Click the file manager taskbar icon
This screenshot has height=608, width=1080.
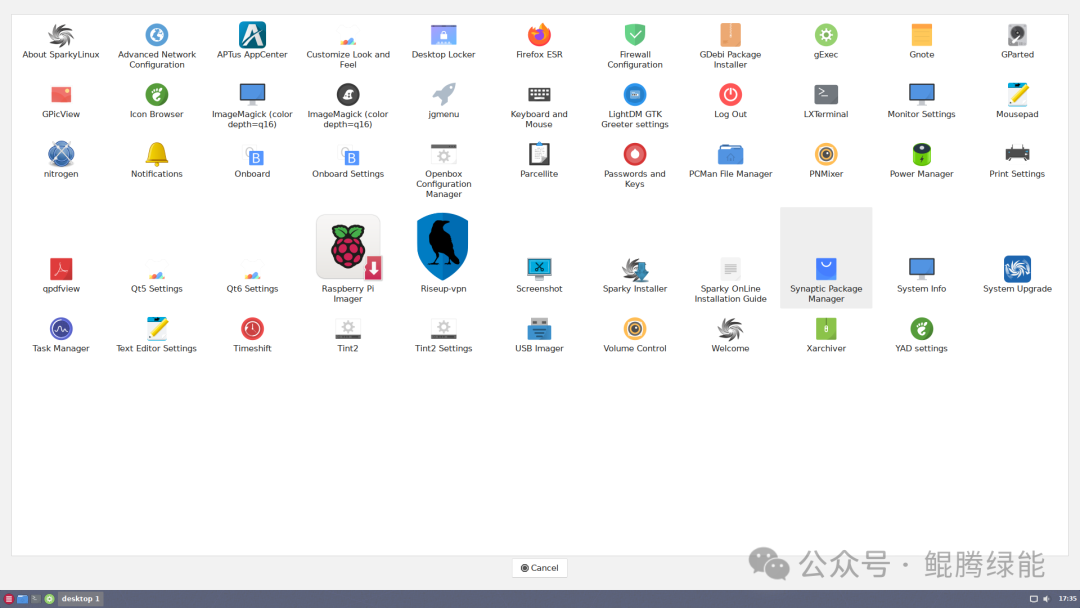click(x=22, y=599)
